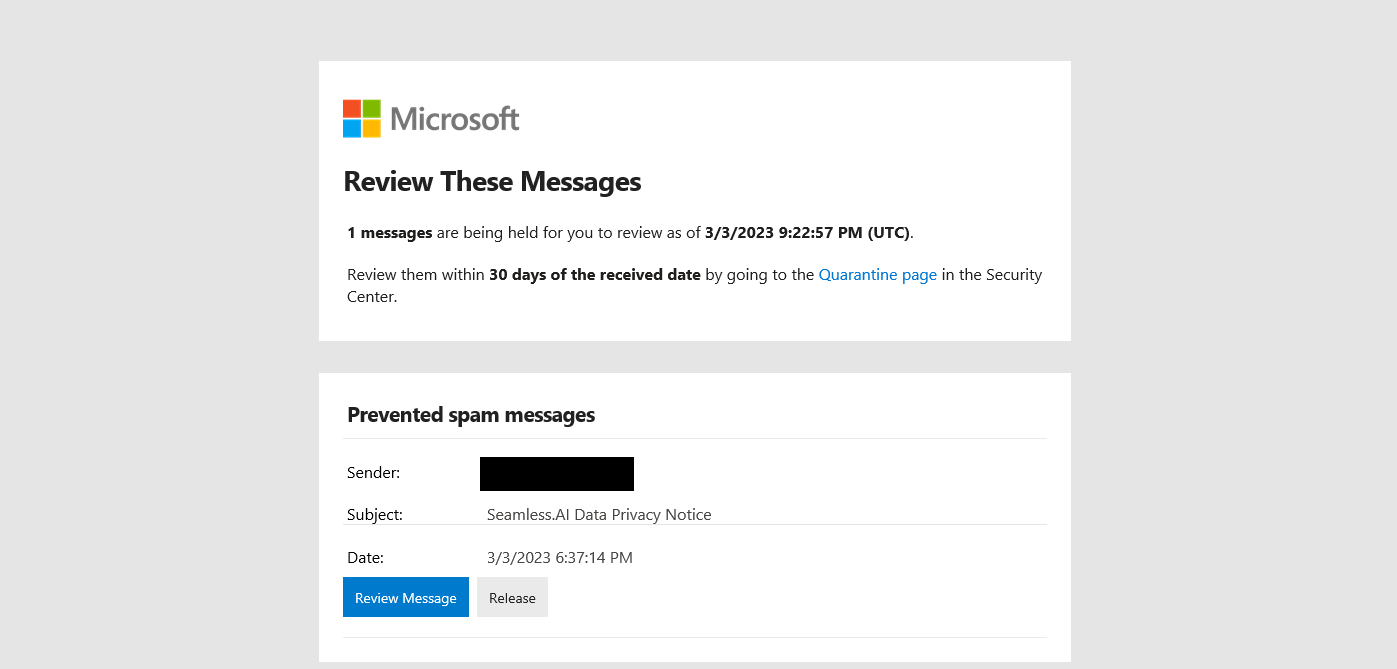The image size is (1397, 669).
Task: Click the Microsoft four-square logo
Action: point(360,117)
